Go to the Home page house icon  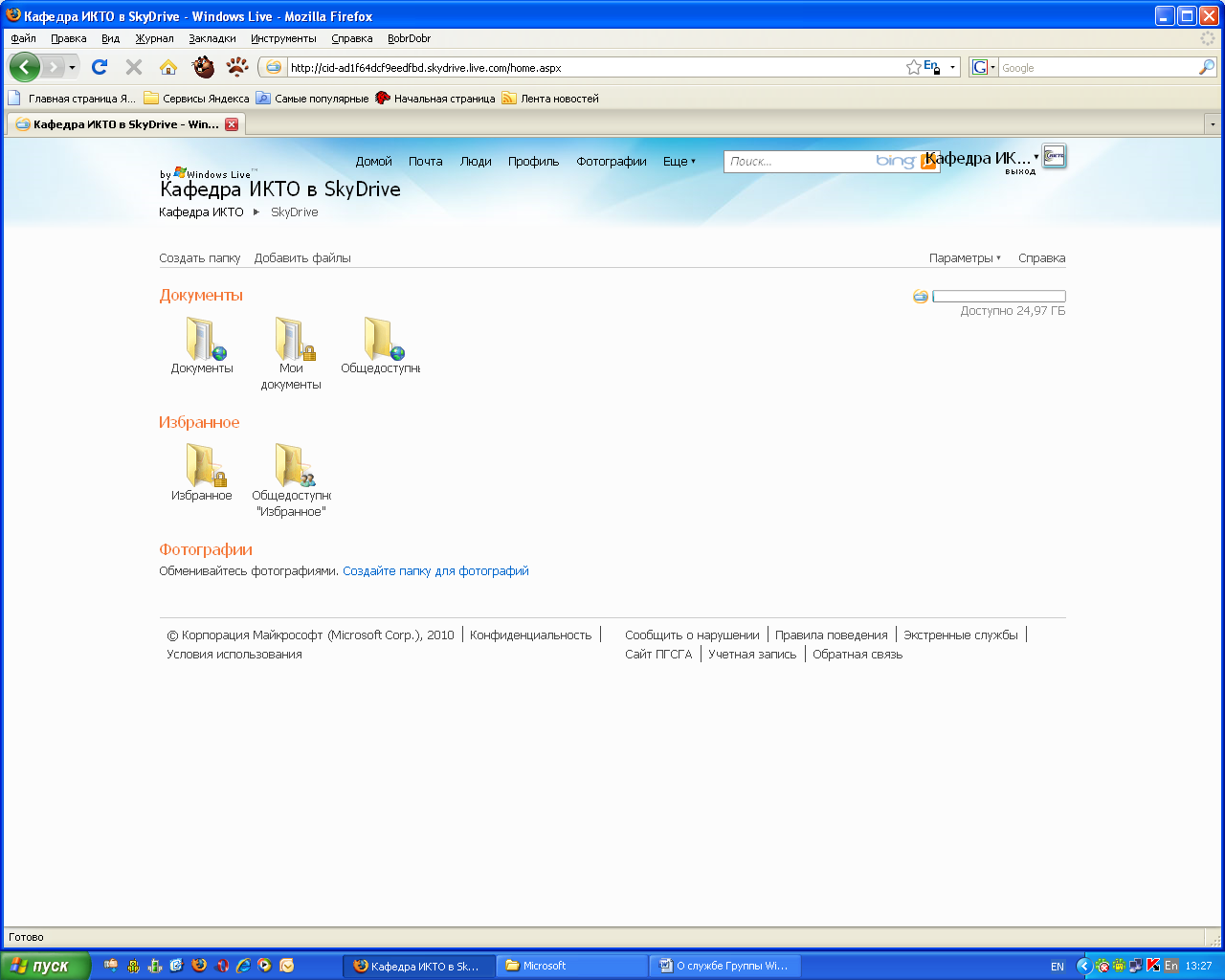(x=168, y=67)
